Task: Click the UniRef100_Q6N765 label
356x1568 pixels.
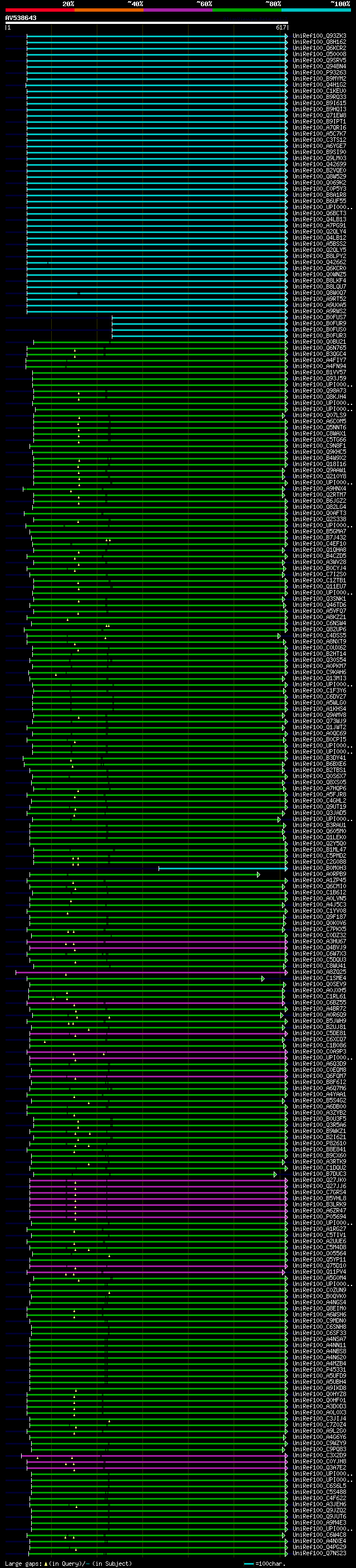Action: point(319,348)
